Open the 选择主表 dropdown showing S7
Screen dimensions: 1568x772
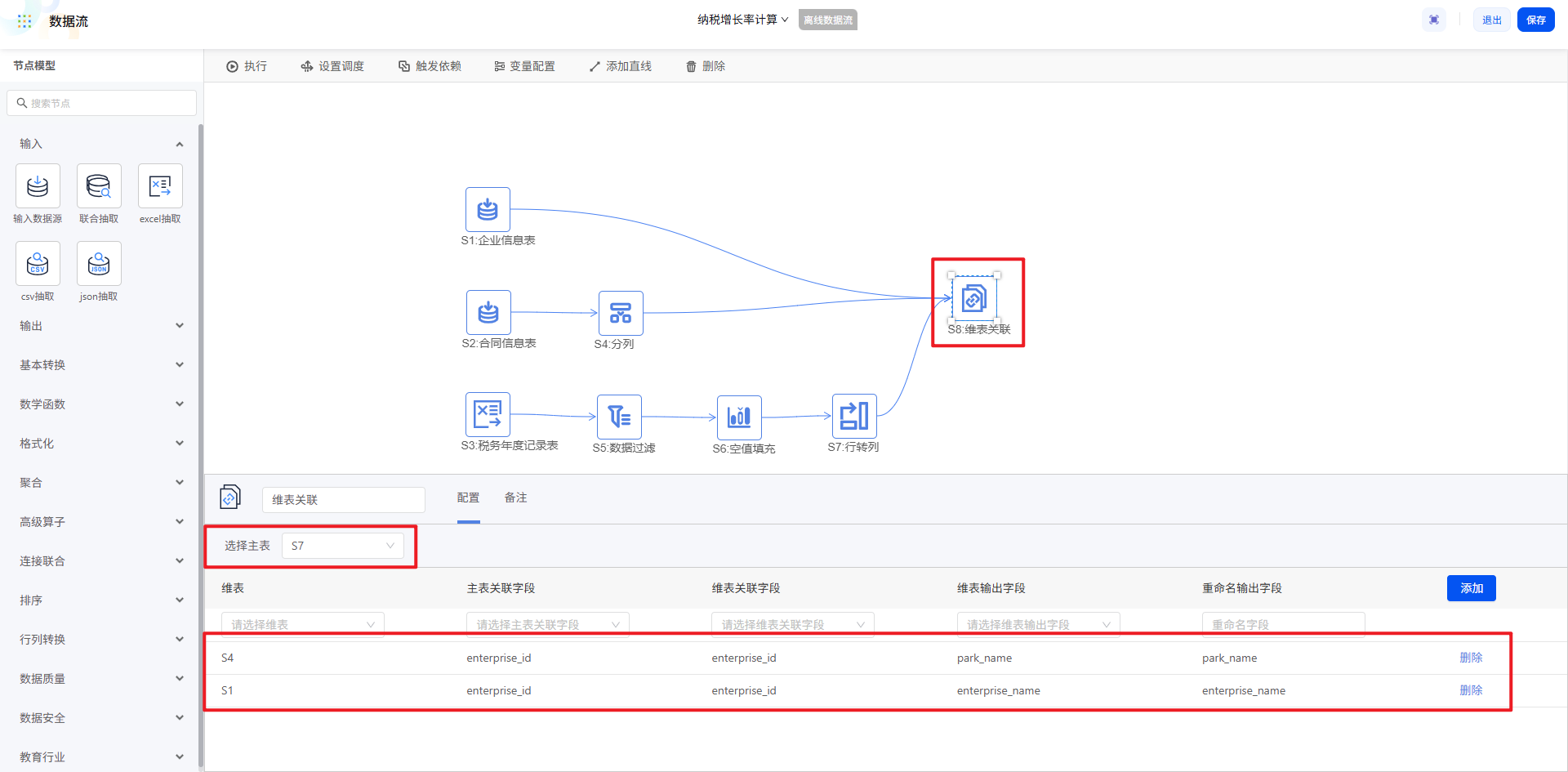coord(342,546)
